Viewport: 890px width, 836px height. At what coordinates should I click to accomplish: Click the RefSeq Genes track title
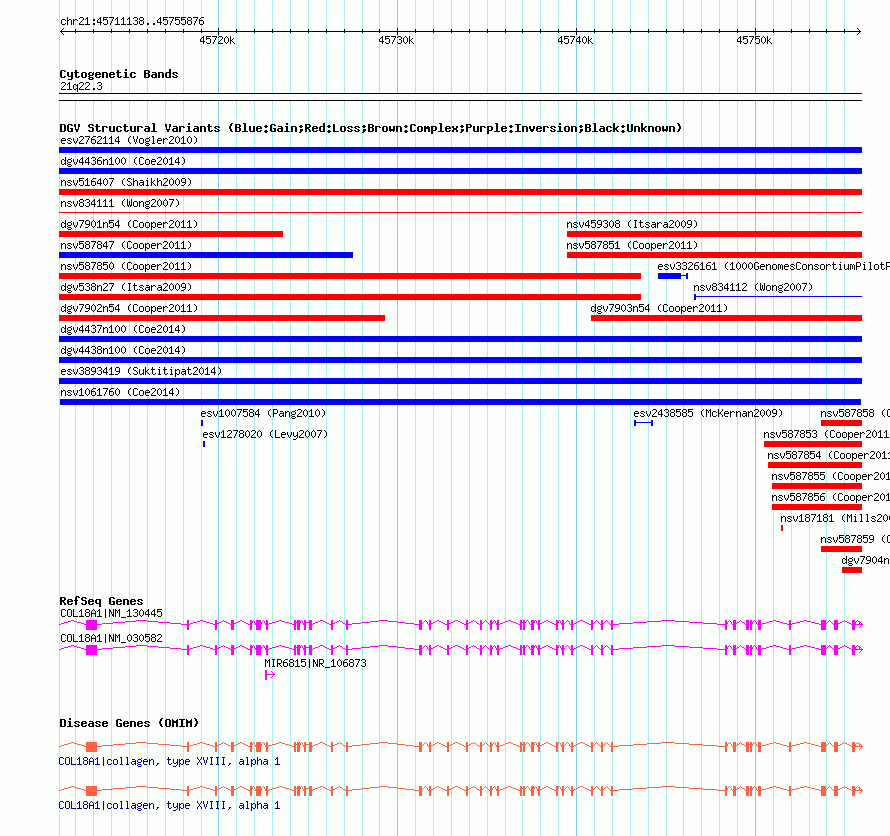coord(101,601)
